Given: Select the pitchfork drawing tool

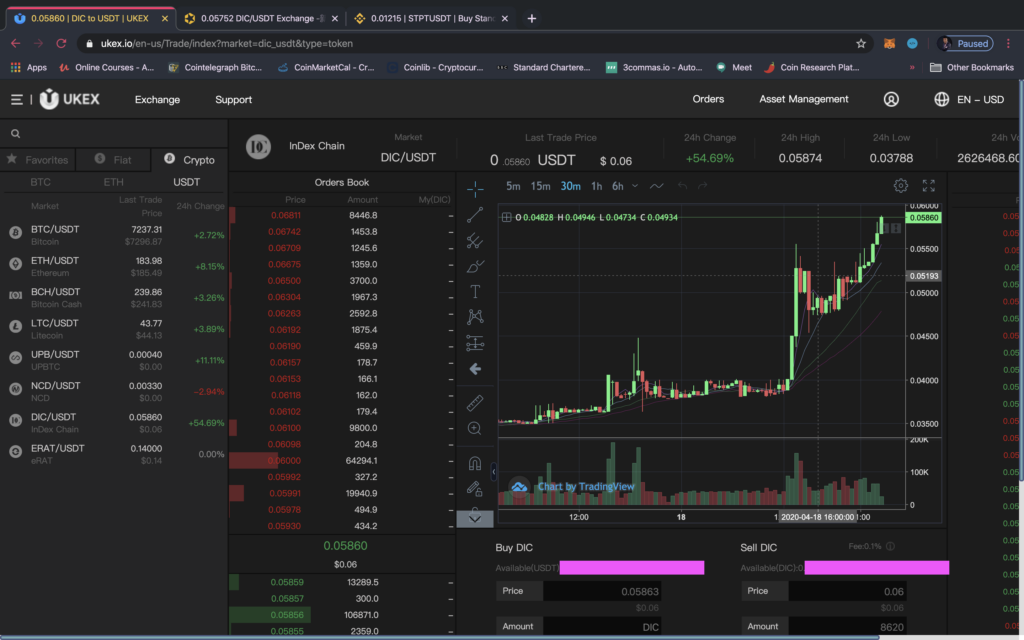Looking at the screenshot, I should [x=475, y=241].
